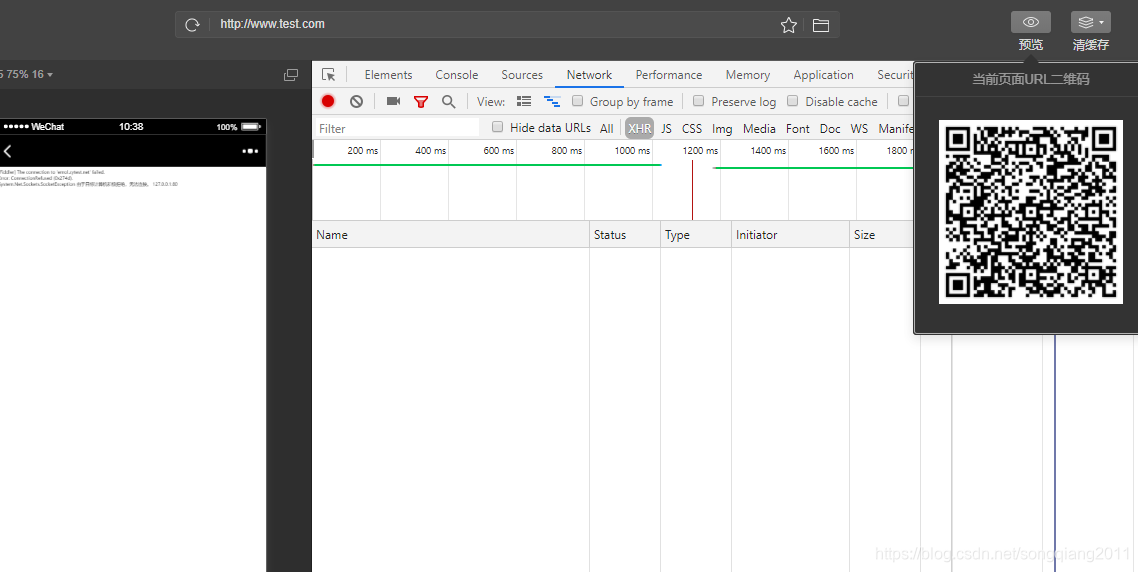
Task: Sort requests by the Type column
Action: 695,234
